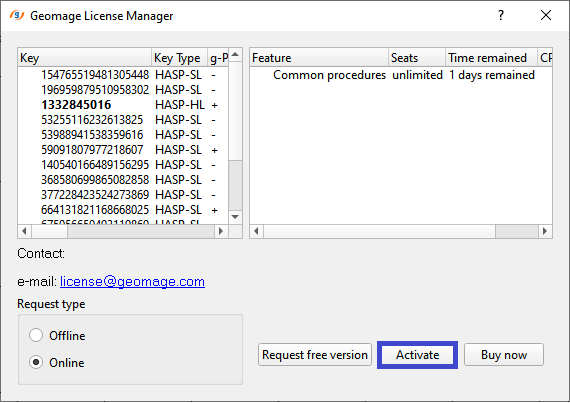Click the help question mark icon
Viewport: 570px width, 403px height.
501,15
